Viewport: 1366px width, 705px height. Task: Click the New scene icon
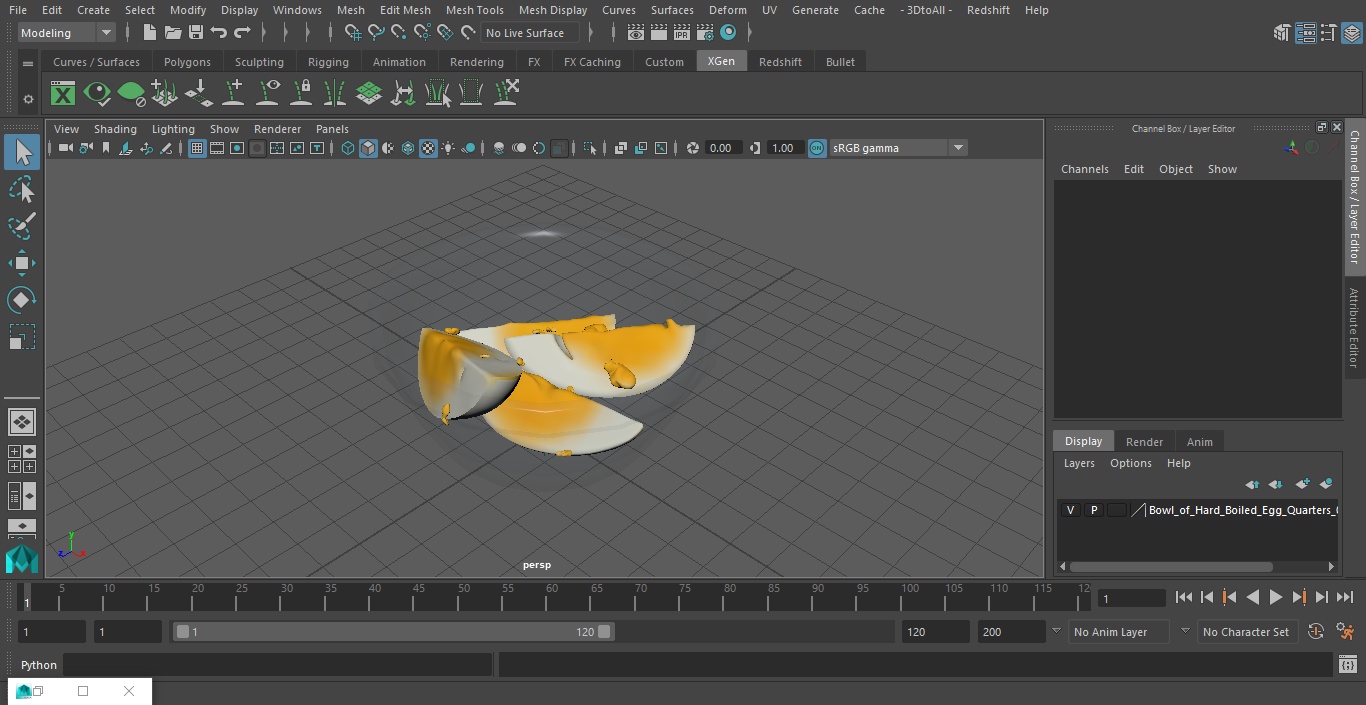[x=149, y=33]
